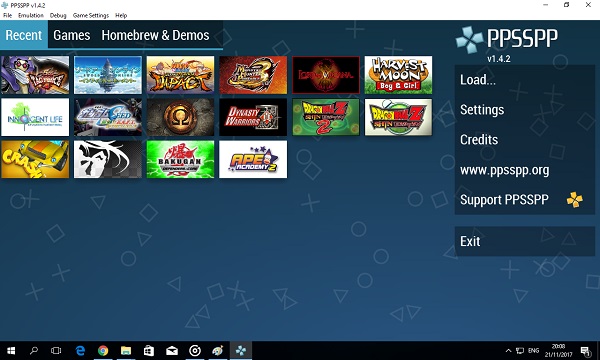Click the Microsoft Edge taskbar icon

tap(80, 350)
